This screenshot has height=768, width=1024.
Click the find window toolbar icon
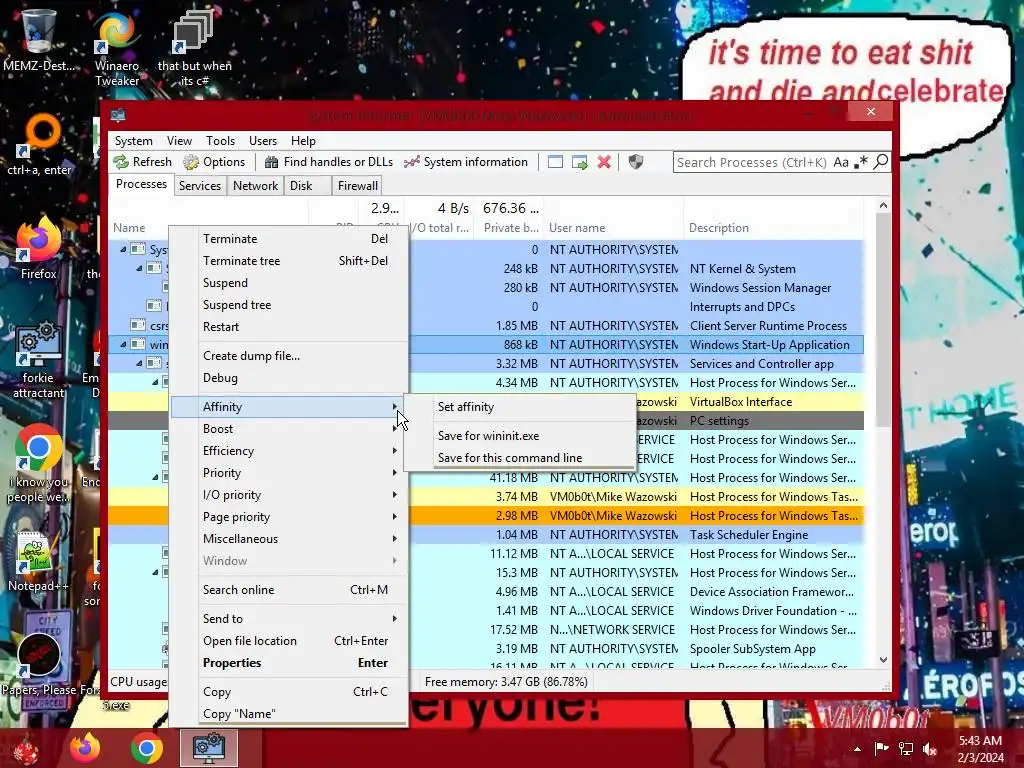click(x=555, y=162)
